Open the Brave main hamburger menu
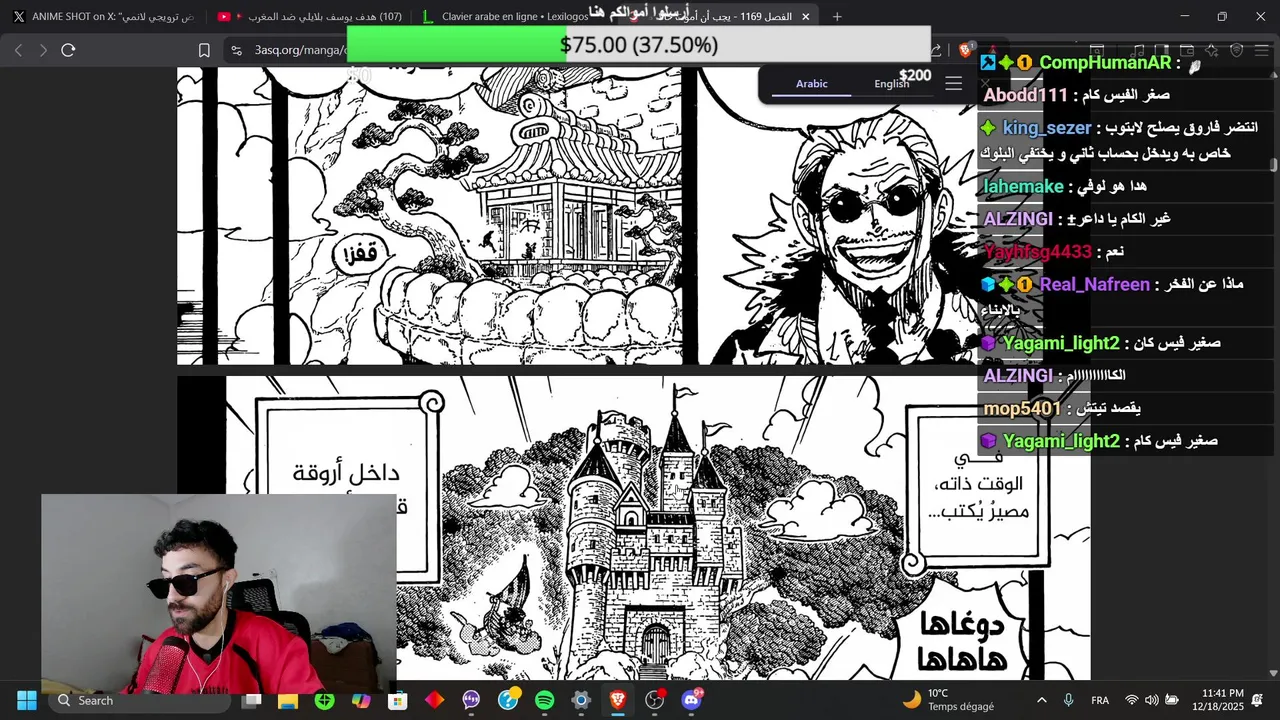 (x=1261, y=50)
